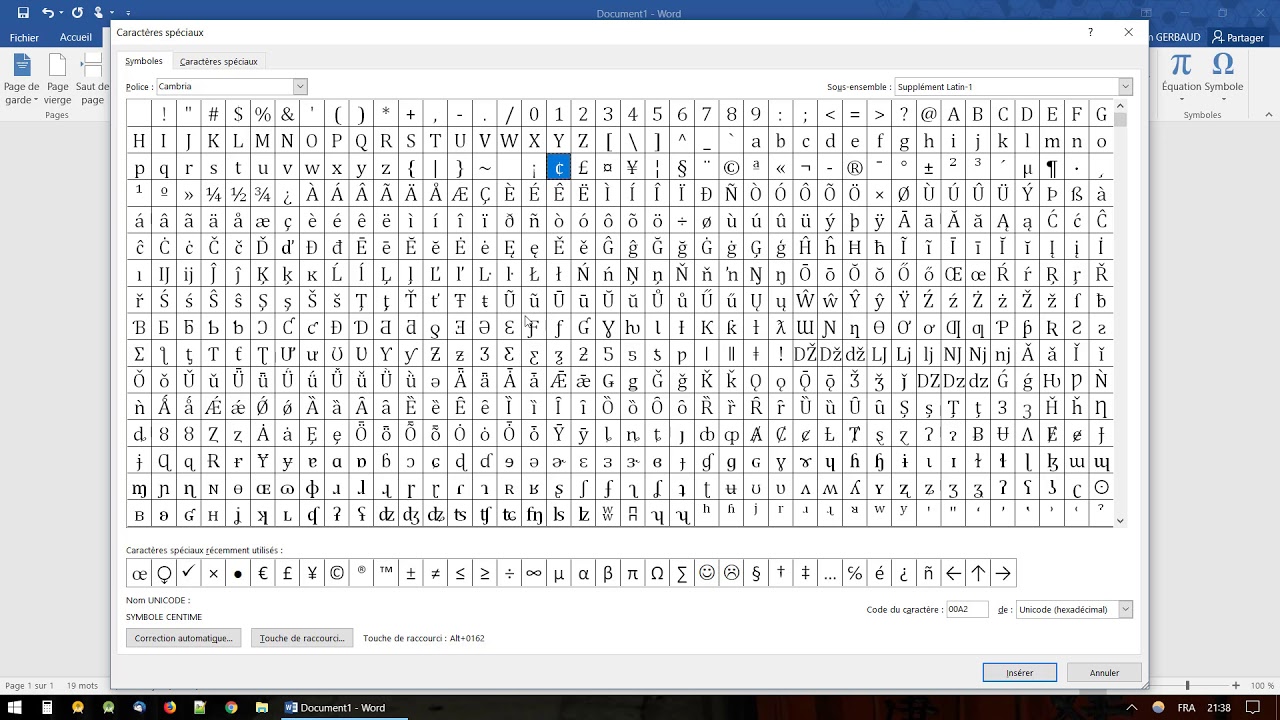Expand the Sous-ensemble subset dropdown
Viewport: 1280px width, 720px height.
(1125, 87)
